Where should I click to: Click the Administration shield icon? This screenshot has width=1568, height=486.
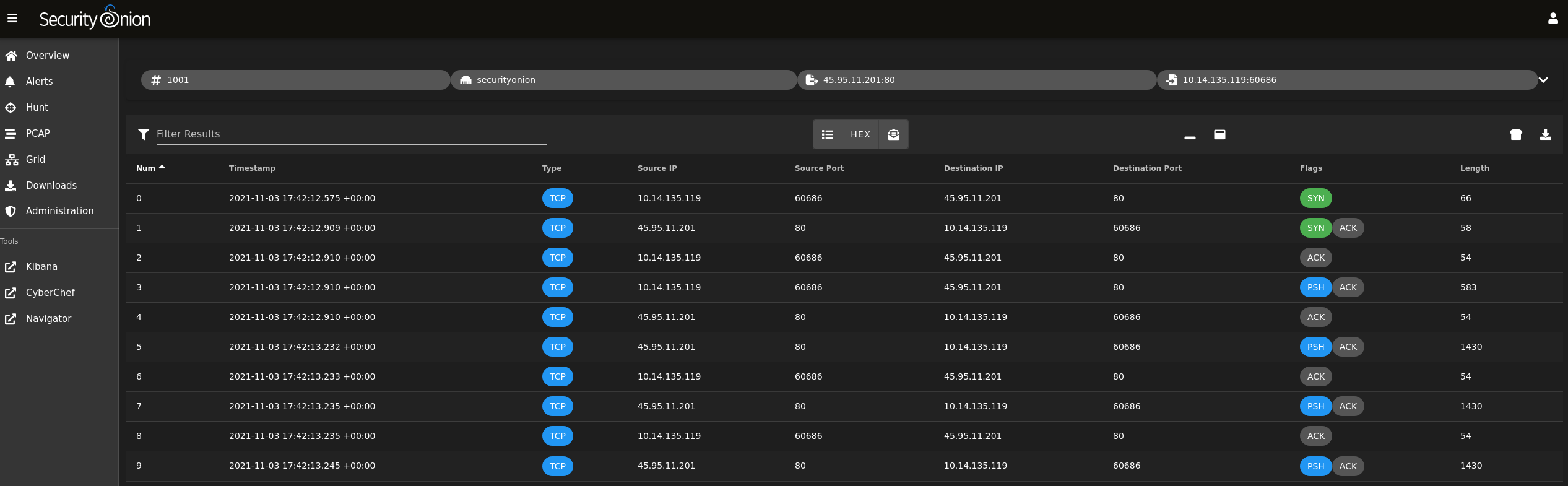coord(11,211)
